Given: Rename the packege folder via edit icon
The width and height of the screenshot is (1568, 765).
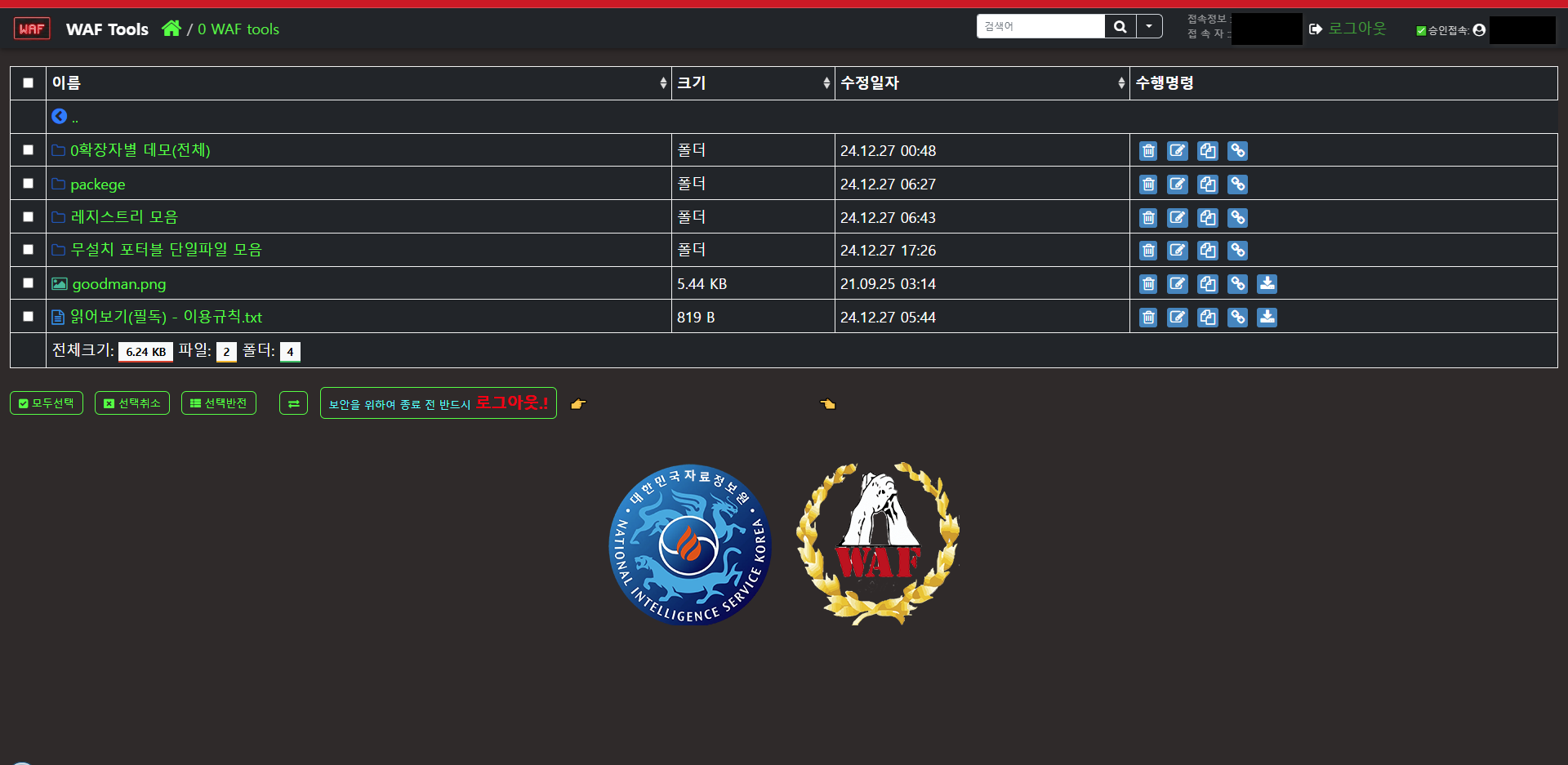Looking at the screenshot, I should click(1178, 185).
